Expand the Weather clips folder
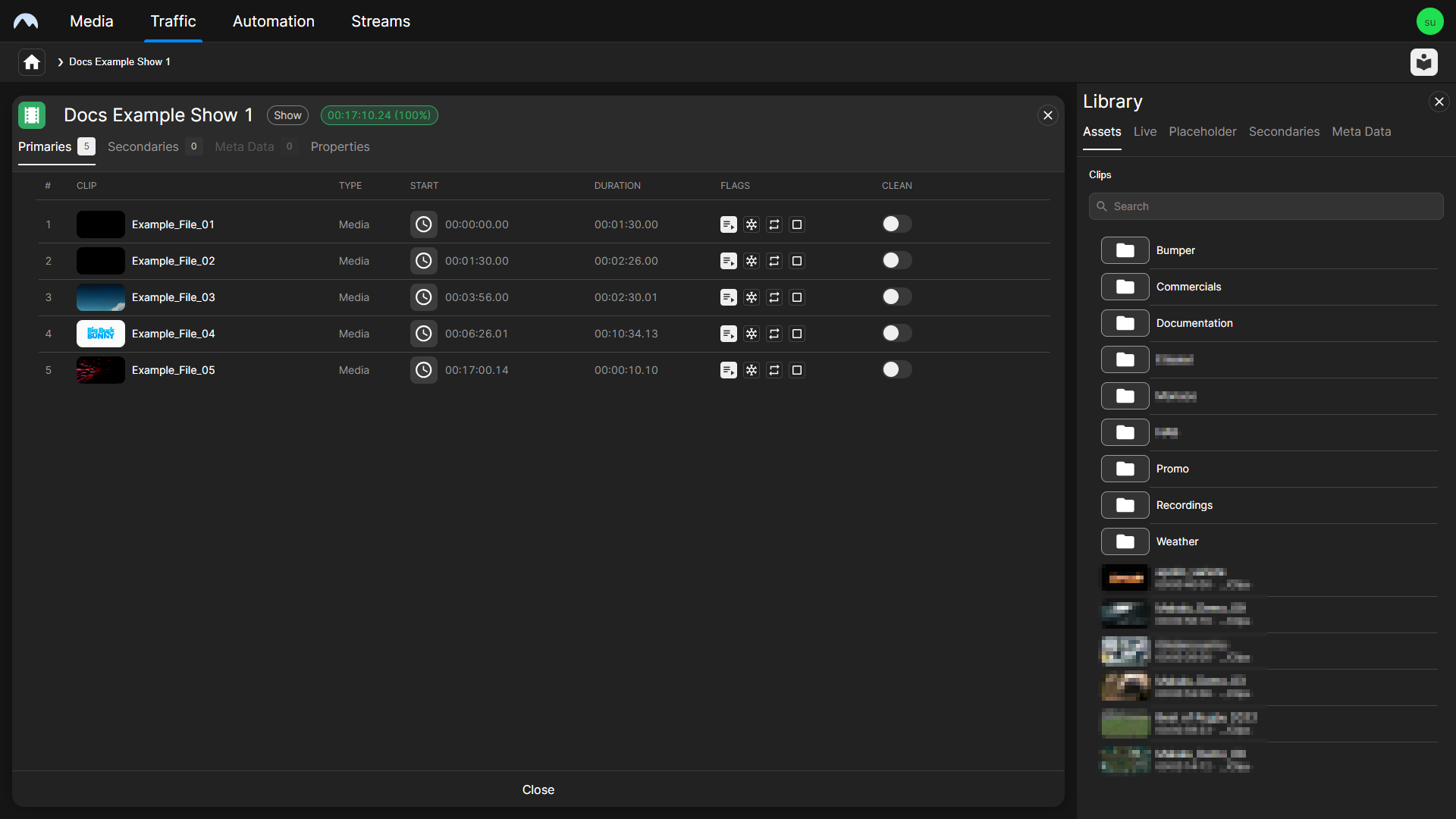Screen dimensions: 1456x819 click(x=1177, y=541)
